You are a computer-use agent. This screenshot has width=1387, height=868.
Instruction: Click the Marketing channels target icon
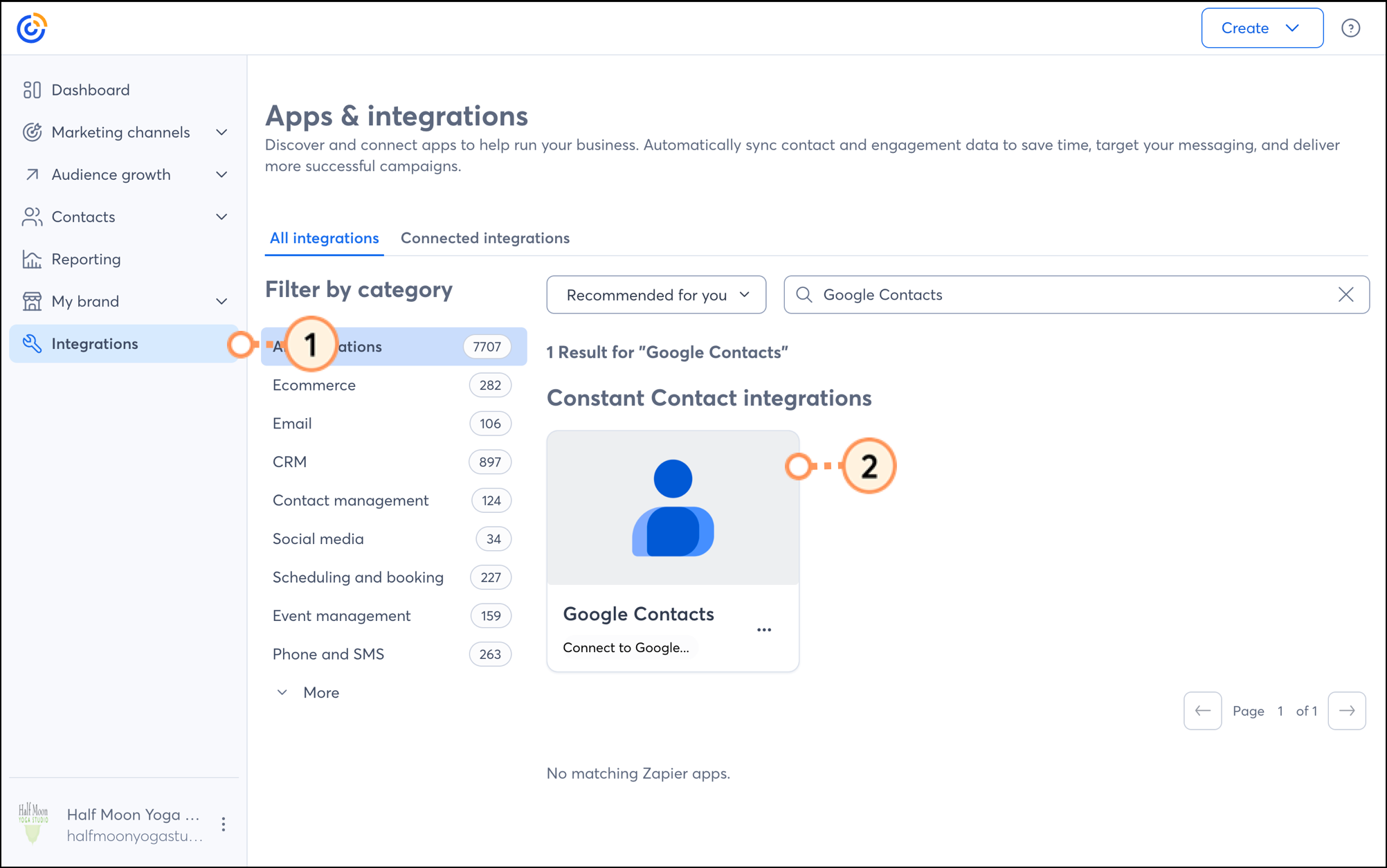click(x=32, y=132)
